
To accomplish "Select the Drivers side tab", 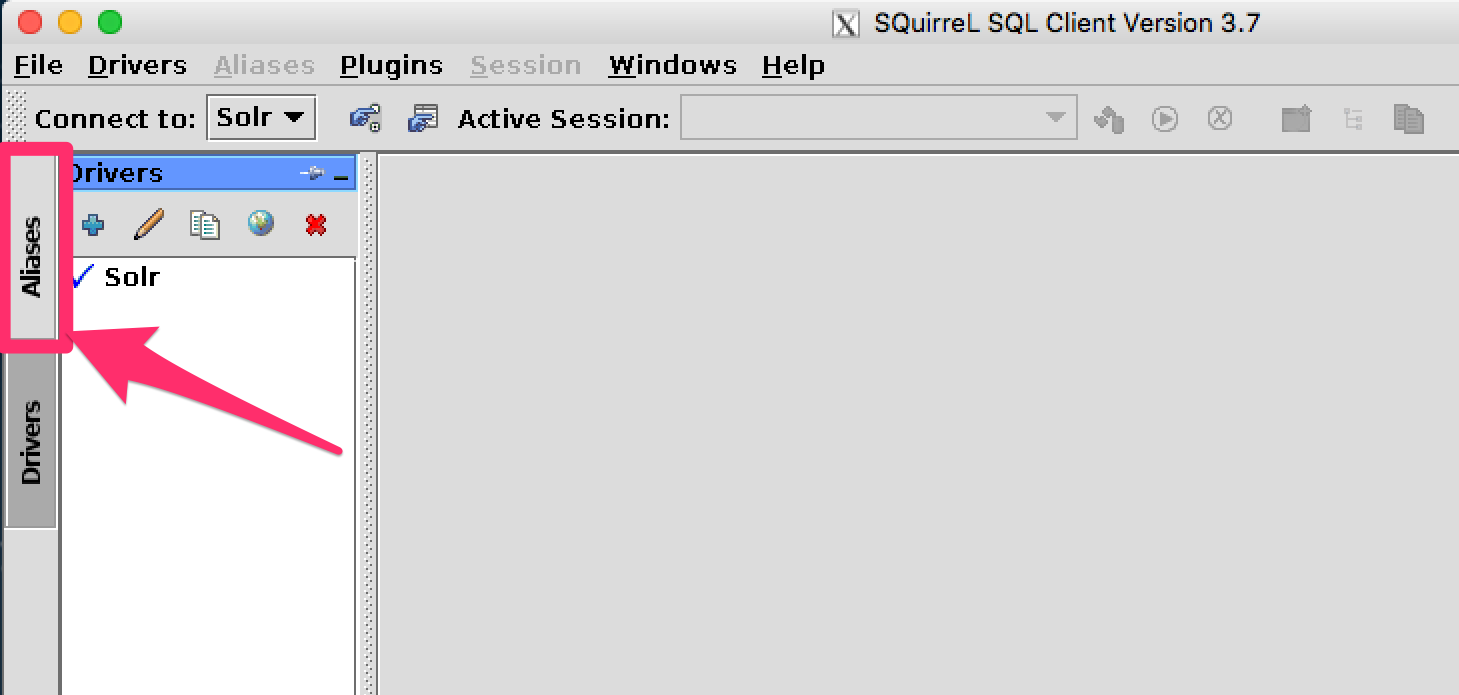I will (32, 441).
